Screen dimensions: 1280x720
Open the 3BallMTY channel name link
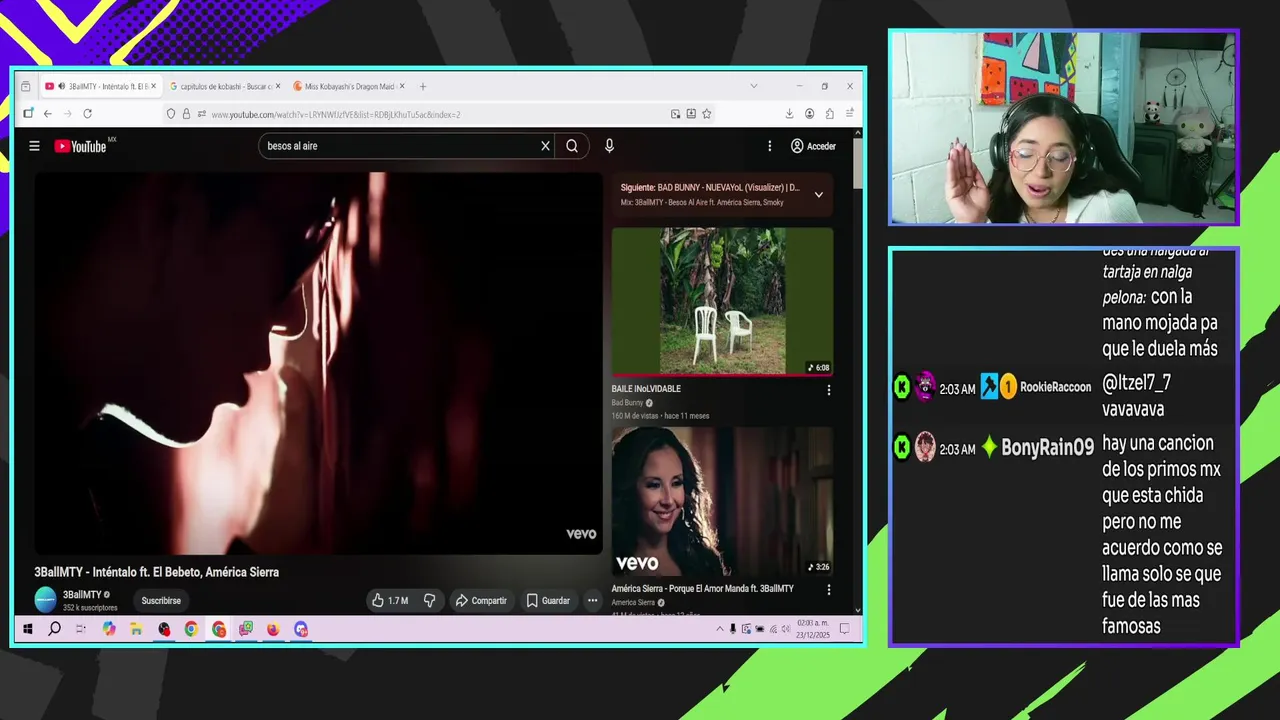(82, 595)
